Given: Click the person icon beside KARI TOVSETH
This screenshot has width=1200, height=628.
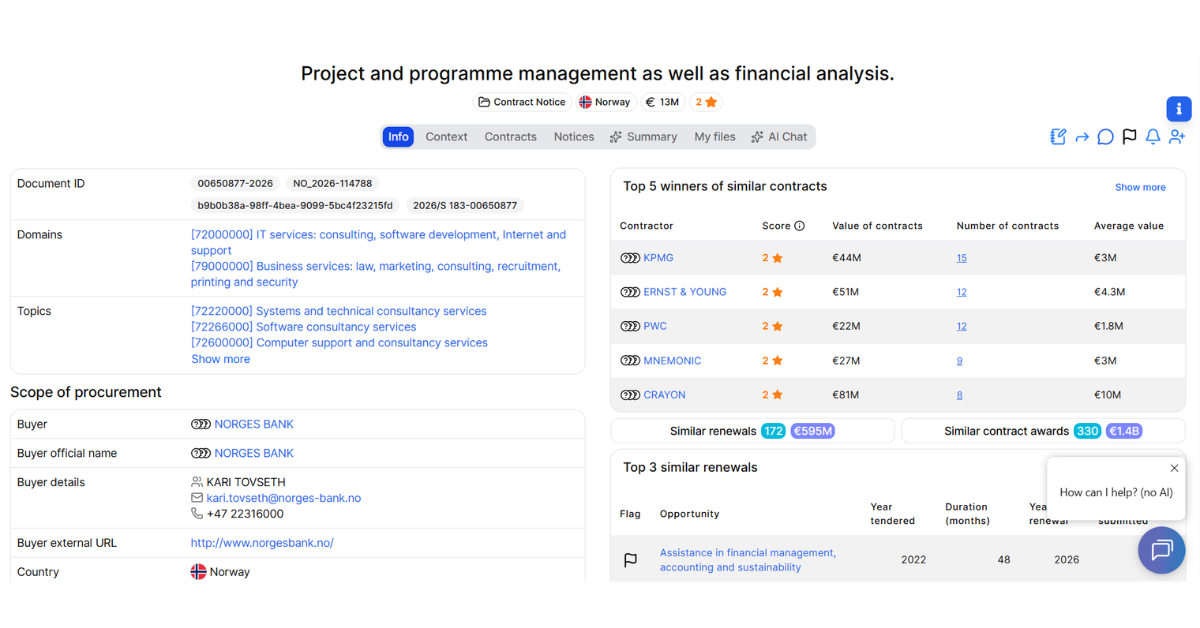Looking at the screenshot, I should coord(197,482).
